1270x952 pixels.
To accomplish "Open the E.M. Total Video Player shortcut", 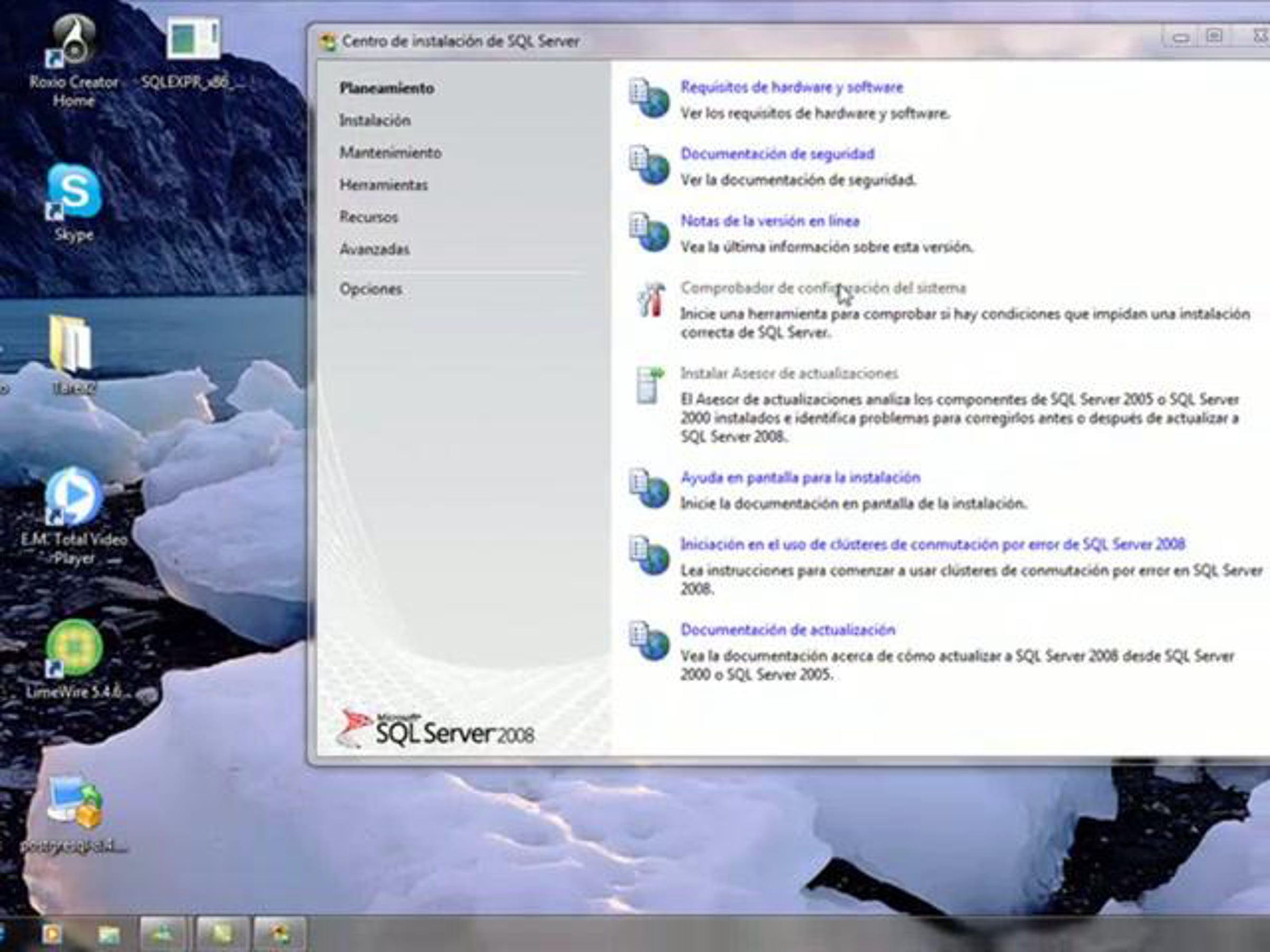I will click(x=74, y=515).
